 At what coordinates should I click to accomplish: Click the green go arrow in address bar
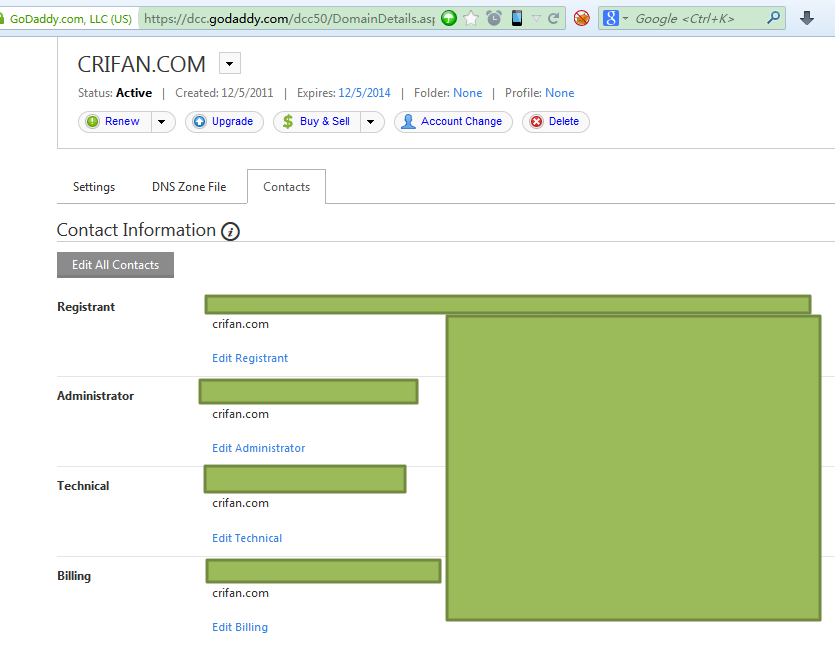[x=449, y=19]
